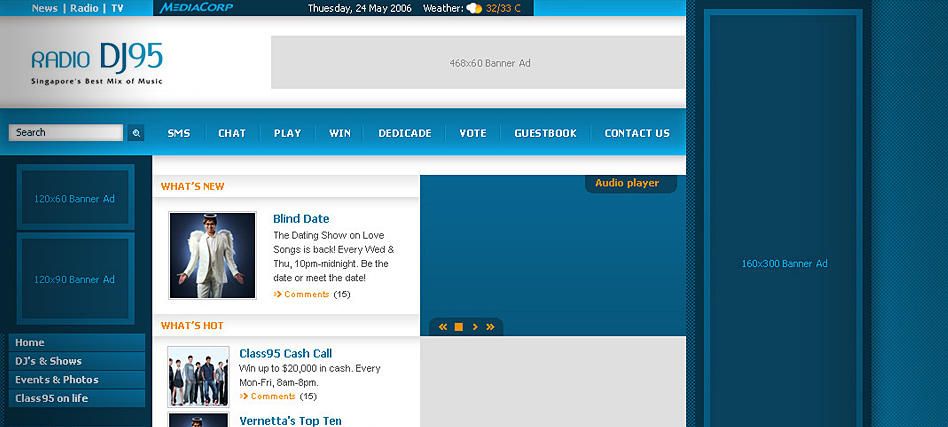Click the WHAT'S HOT section heading

(192, 326)
